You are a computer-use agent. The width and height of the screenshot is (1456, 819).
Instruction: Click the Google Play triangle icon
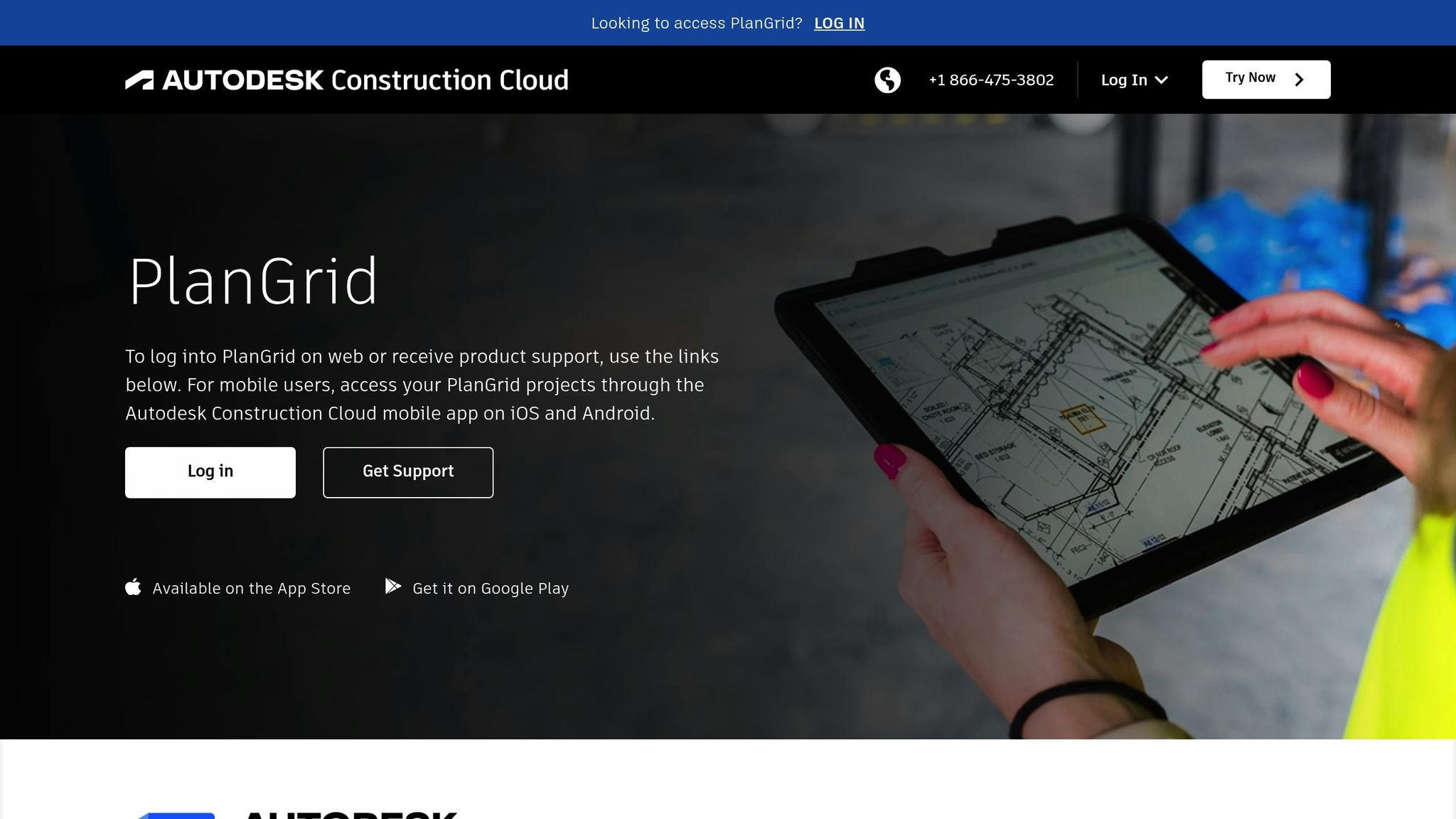[x=393, y=587]
